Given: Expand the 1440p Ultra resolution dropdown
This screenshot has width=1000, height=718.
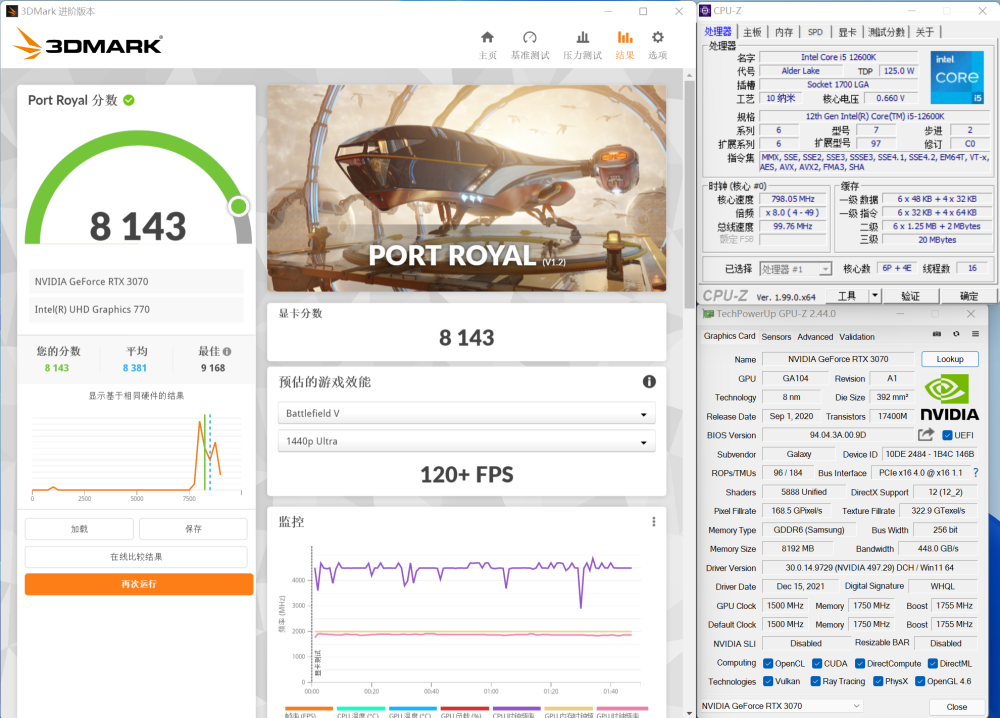Looking at the screenshot, I should pyautogui.click(x=466, y=443).
